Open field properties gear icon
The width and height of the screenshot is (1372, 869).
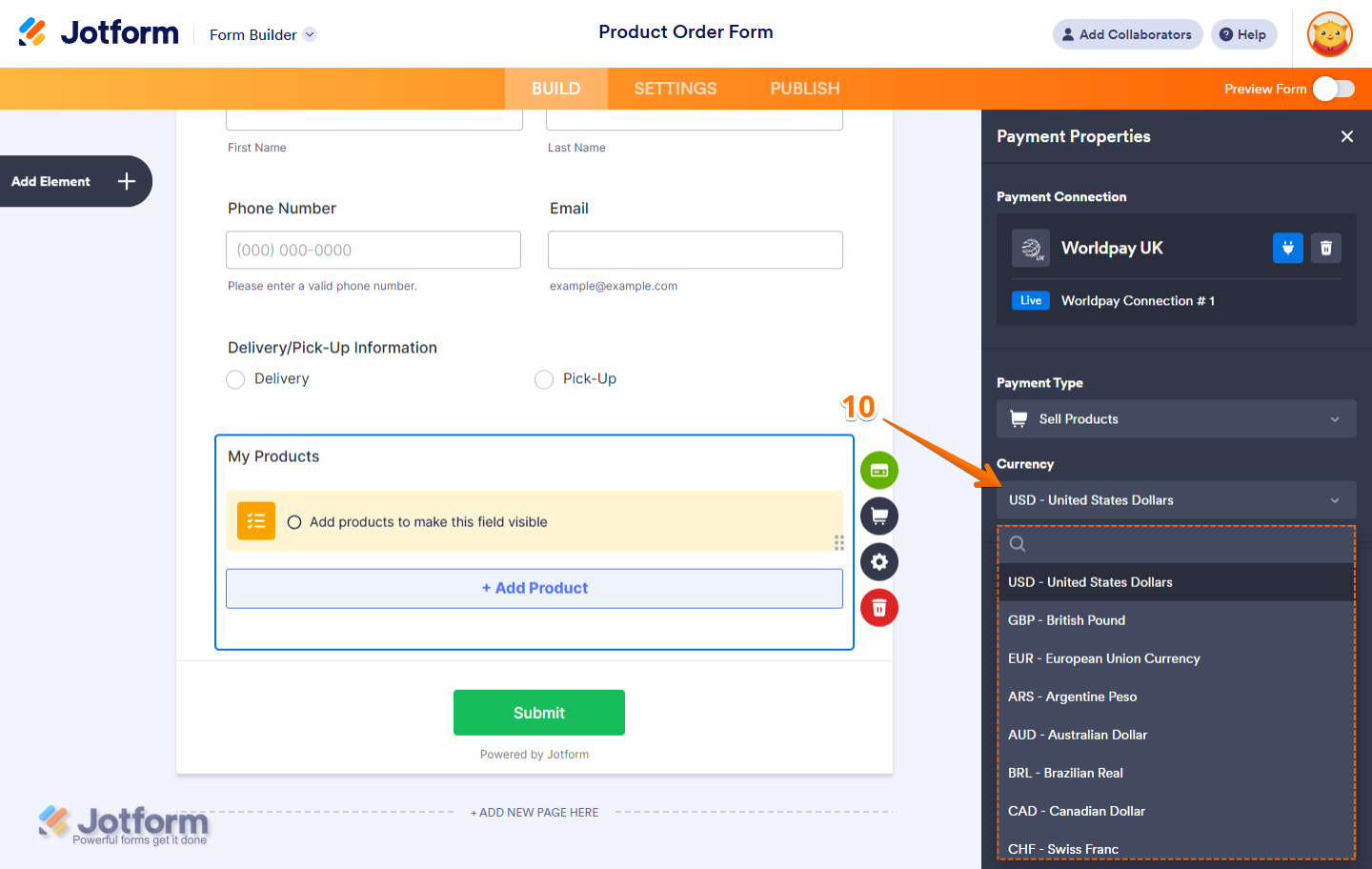click(878, 562)
